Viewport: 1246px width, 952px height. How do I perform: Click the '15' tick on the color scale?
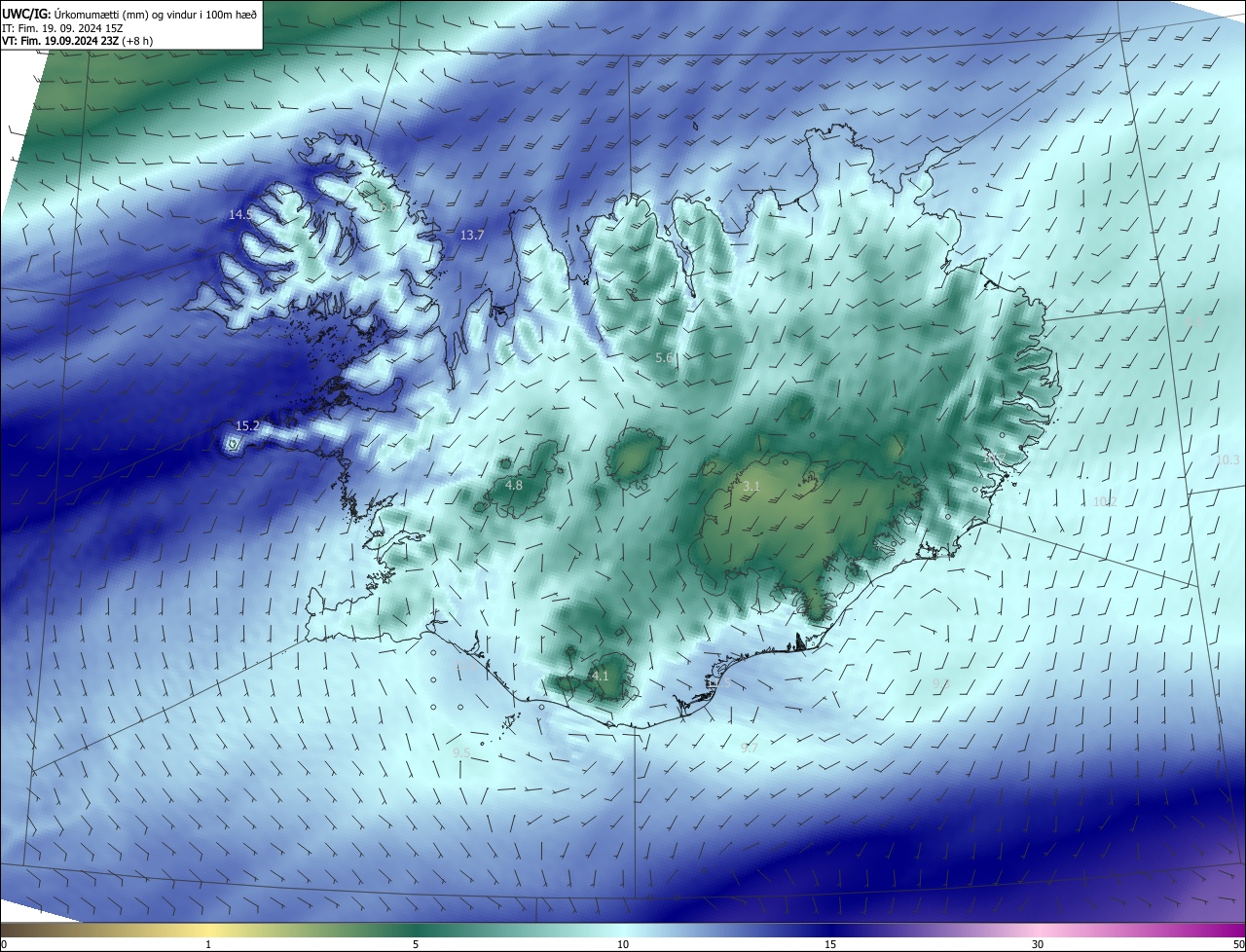[830, 944]
